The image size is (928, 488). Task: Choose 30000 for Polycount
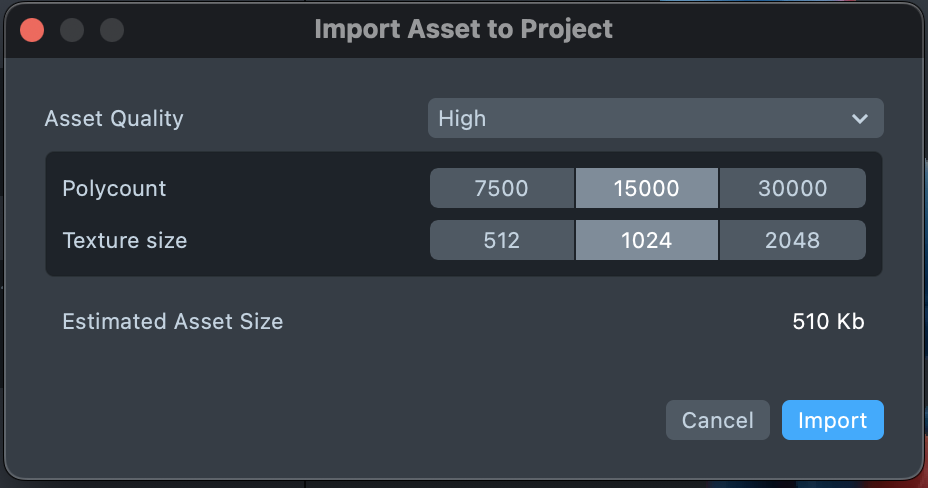tap(792, 188)
